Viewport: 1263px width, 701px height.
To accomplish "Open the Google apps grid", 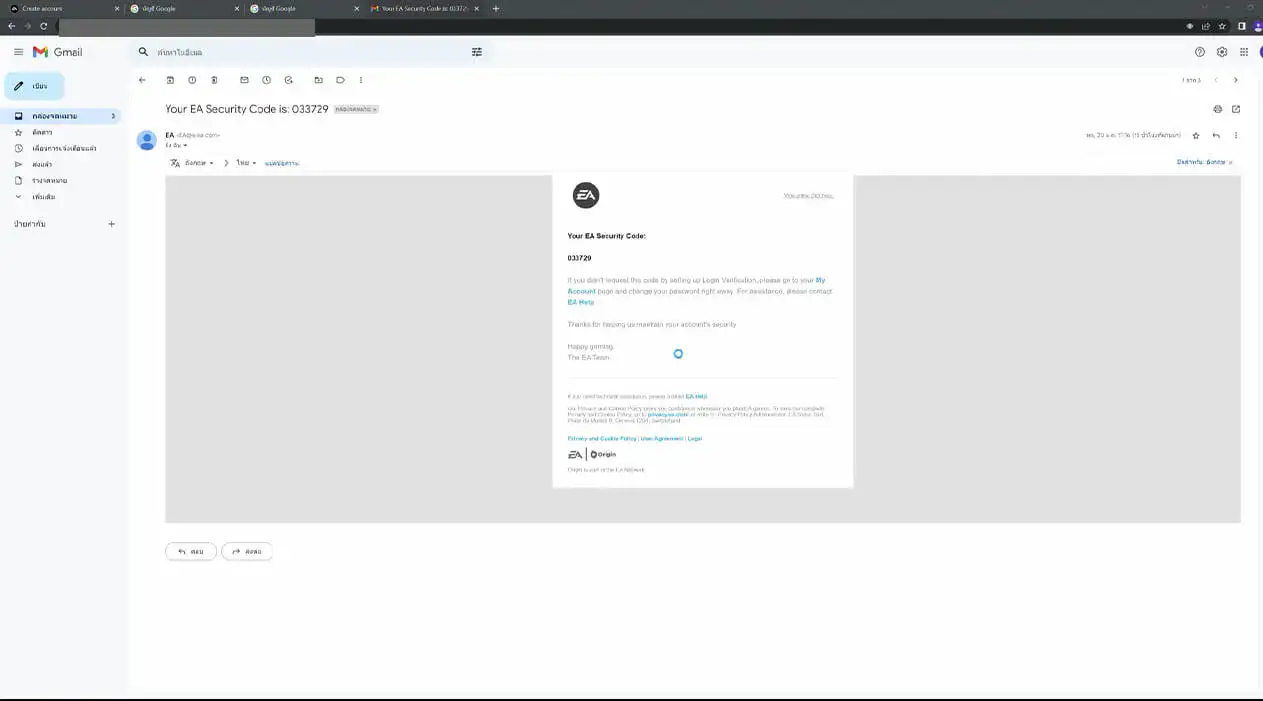I will pyautogui.click(x=1244, y=52).
